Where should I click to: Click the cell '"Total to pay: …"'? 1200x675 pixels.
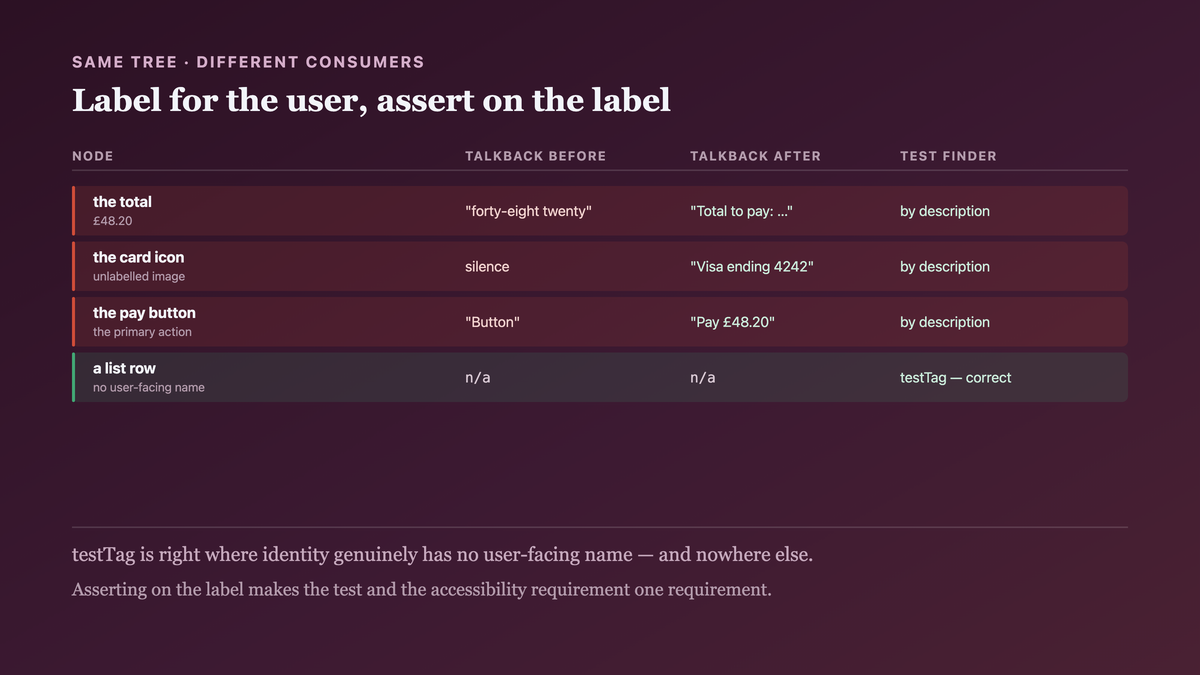(742, 211)
